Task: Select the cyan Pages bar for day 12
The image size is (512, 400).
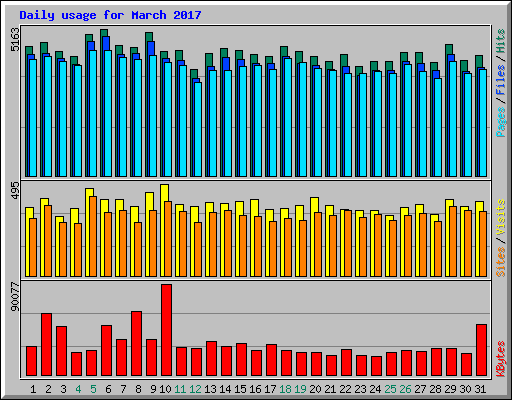Action: click(198, 129)
